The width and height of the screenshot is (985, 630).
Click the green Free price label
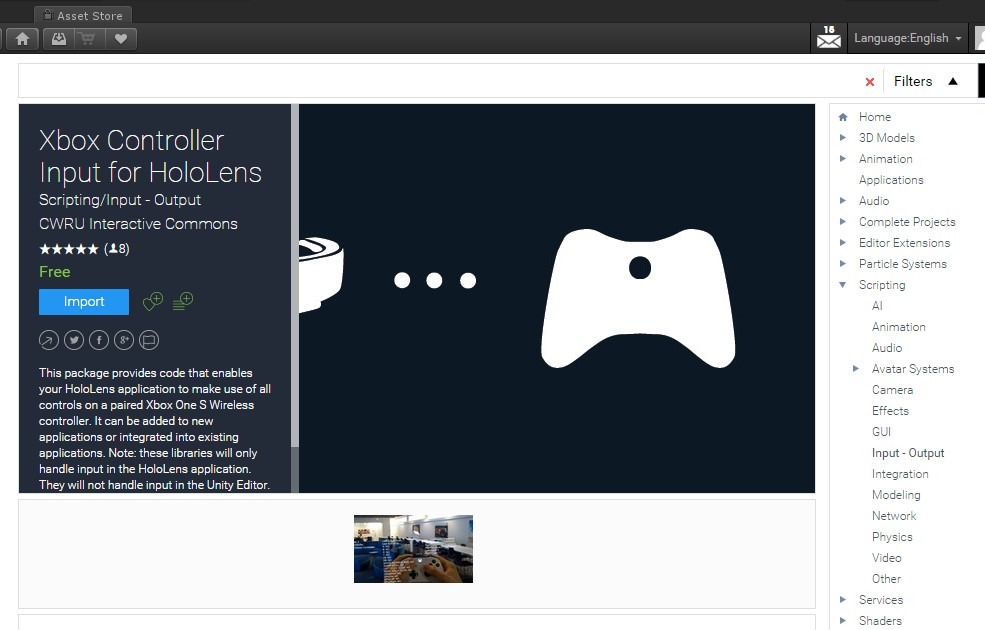coord(55,272)
